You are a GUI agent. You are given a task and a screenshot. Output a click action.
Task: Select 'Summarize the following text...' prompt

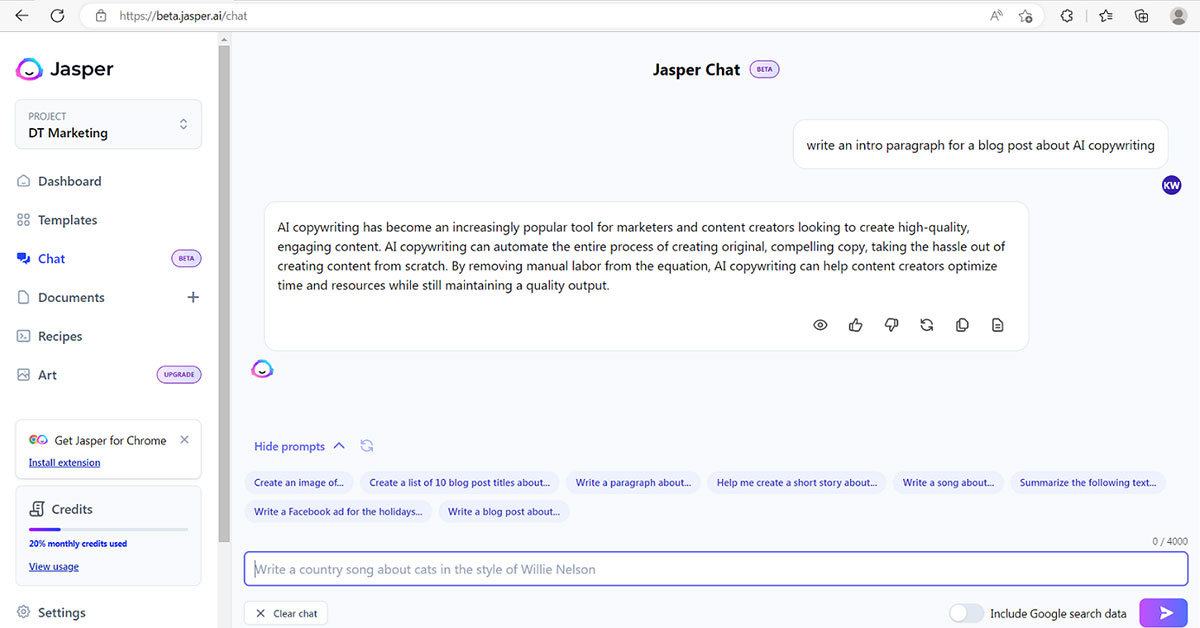pyautogui.click(x=1088, y=482)
